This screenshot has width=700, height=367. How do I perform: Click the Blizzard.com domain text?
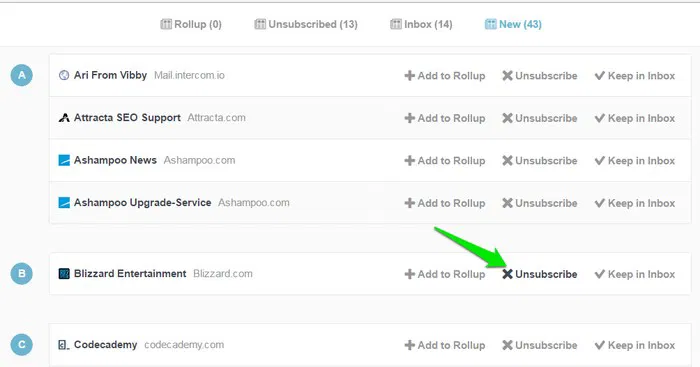223,274
